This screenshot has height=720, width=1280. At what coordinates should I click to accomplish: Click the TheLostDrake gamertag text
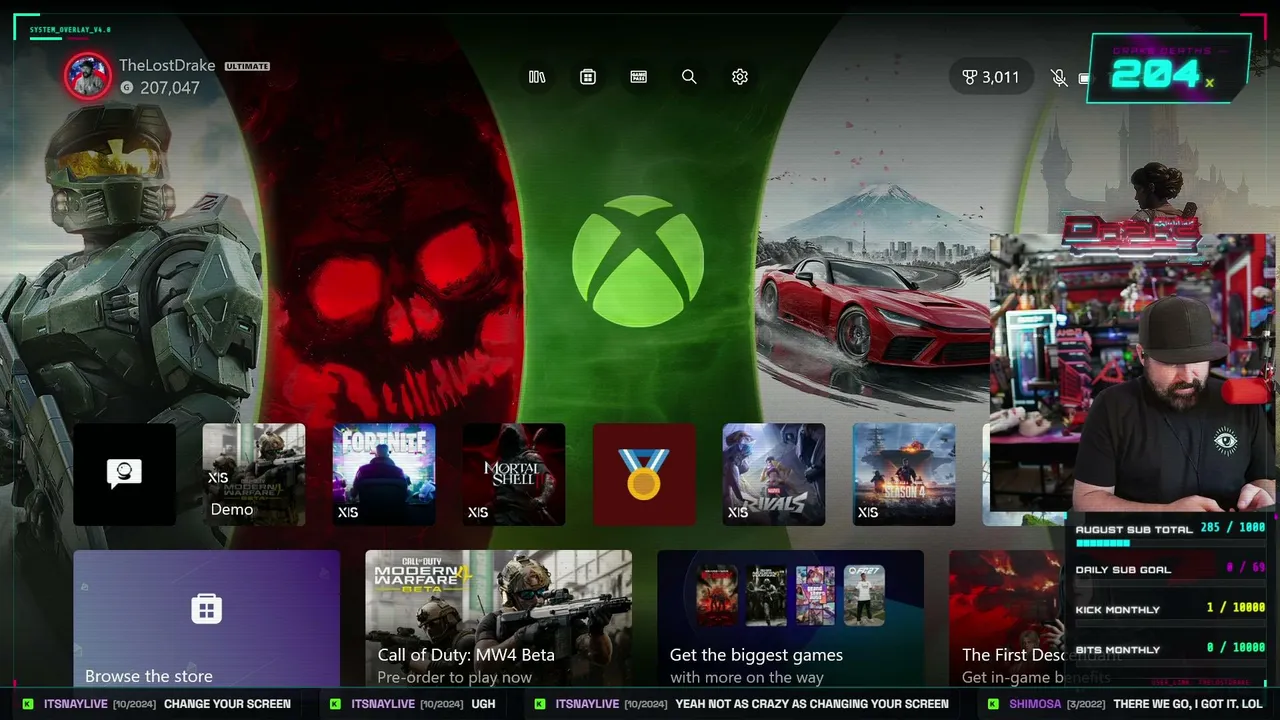[167, 65]
